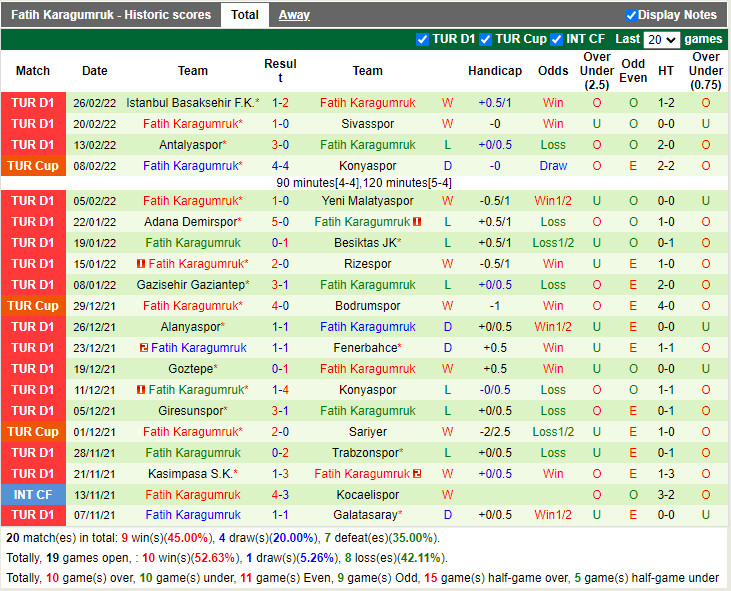Click TUR Cup label on 29/12/21 row
Screen dimensions: 731x591
pos(33,306)
